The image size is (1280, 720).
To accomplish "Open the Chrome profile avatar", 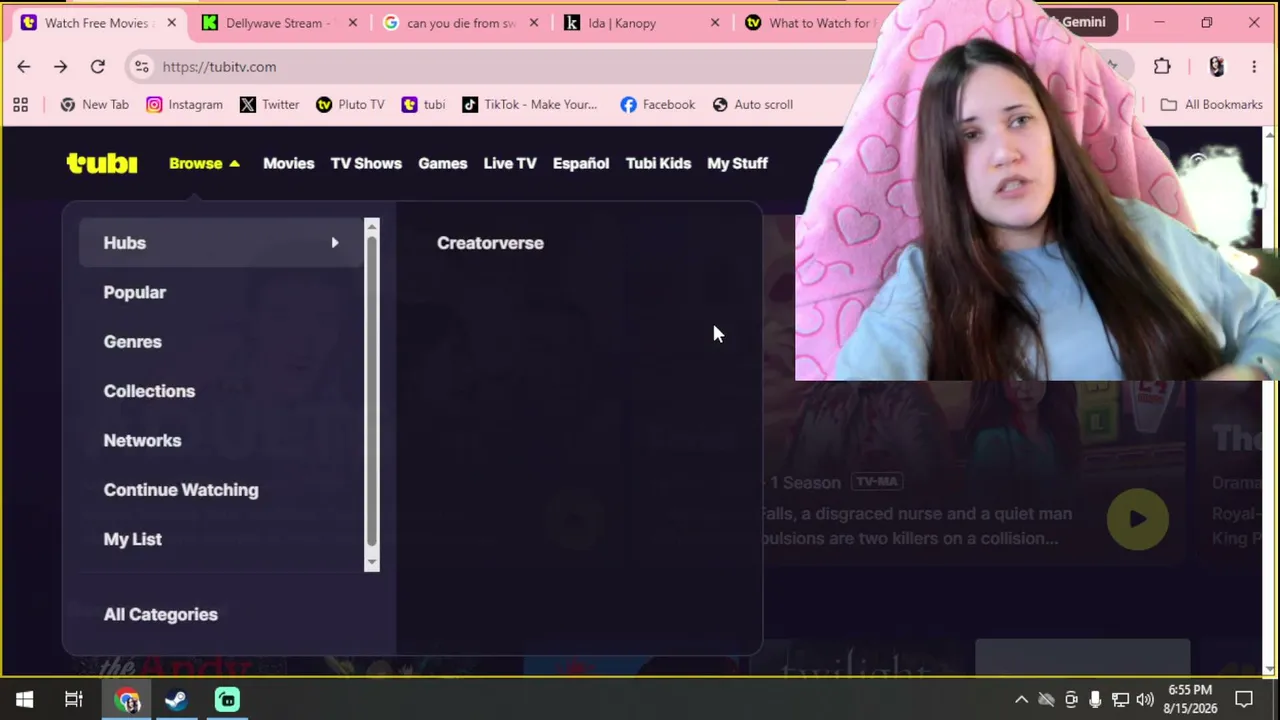I will [1216, 67].
